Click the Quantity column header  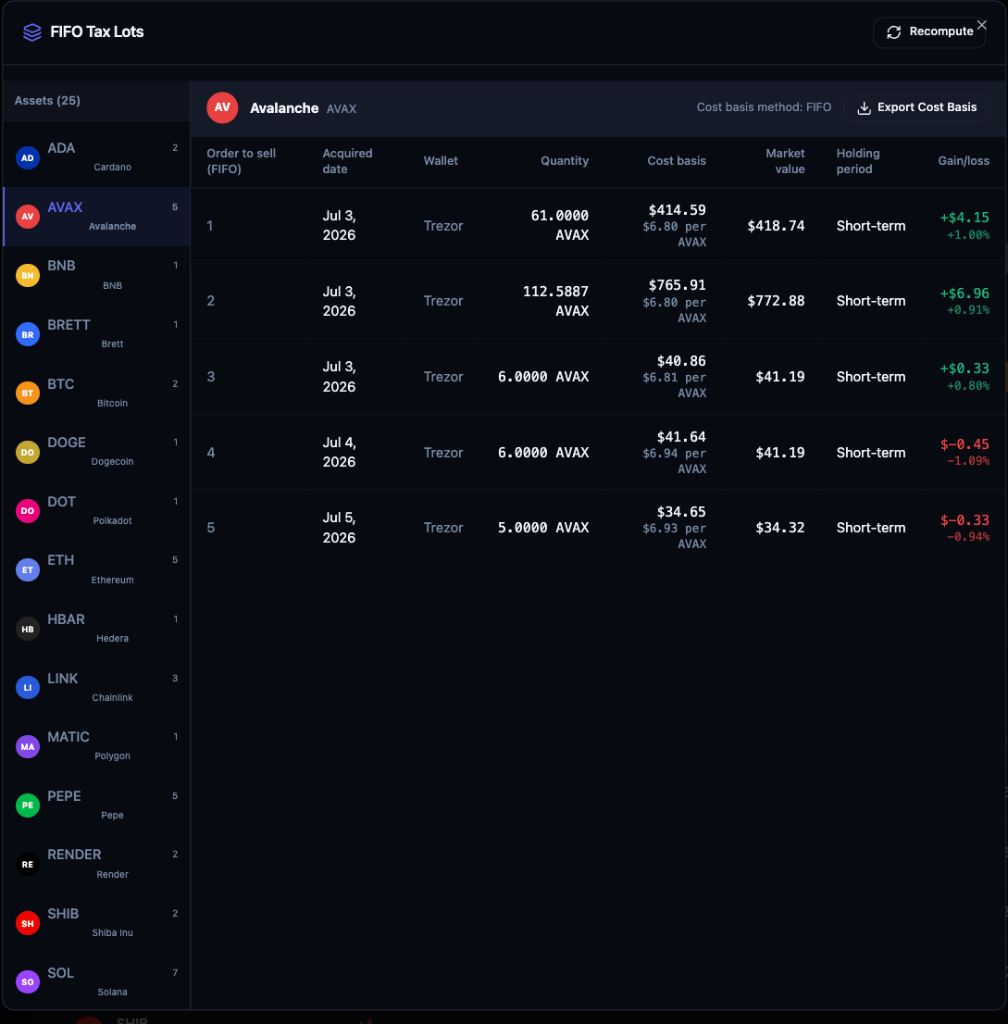click(x=564, y=161)
